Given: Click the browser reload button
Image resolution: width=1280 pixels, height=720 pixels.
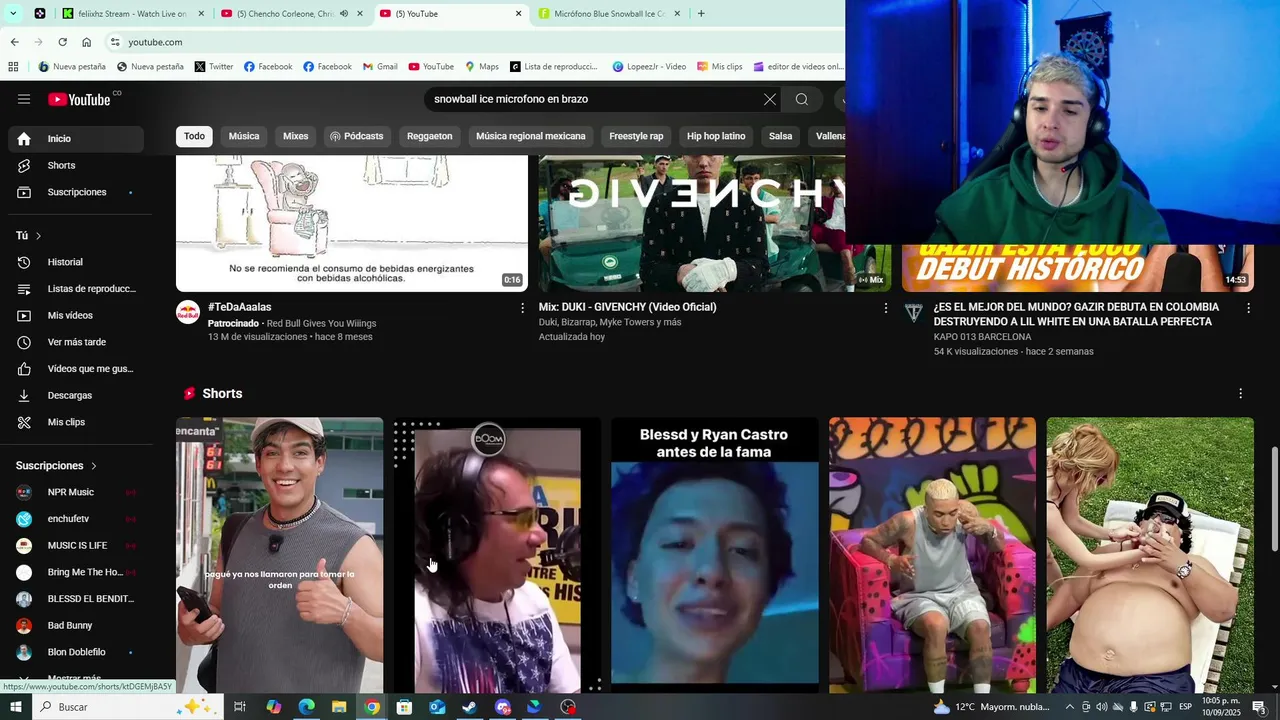Looking at the screenshot, I should tap(62, 42).
